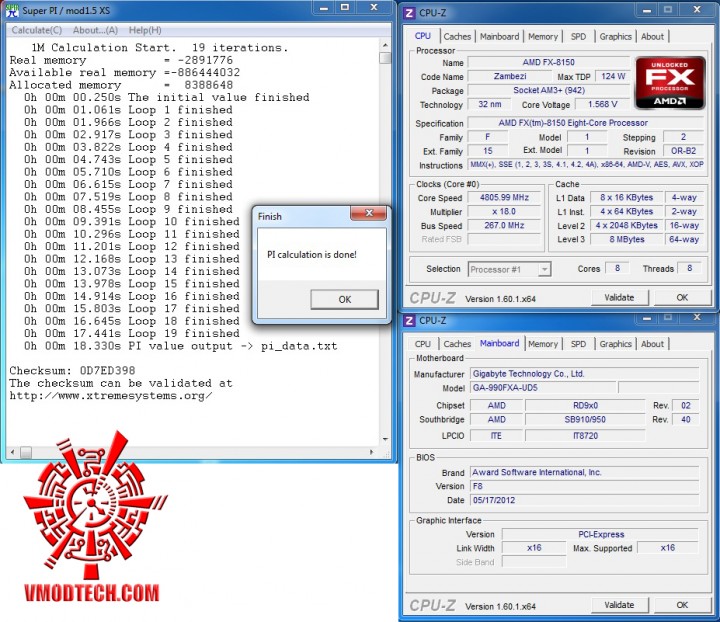Click Validate in the top CPU-Z window
The height and width of the screenshot is (622, 720).
click(x=619, y=297)
